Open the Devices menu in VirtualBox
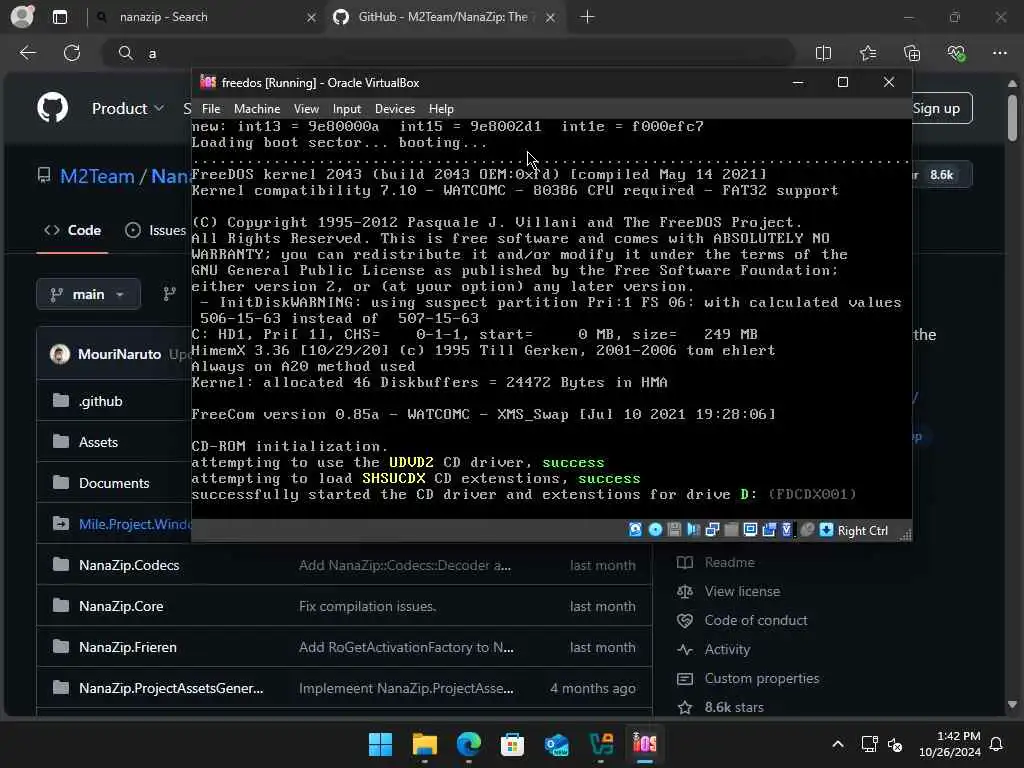 (x=394, y=109)
